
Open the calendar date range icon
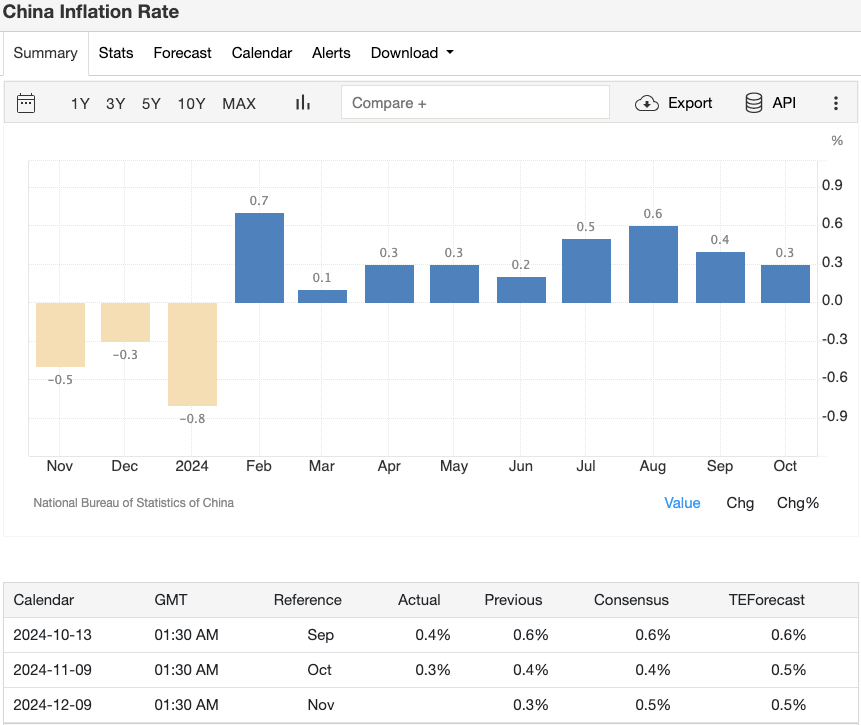tap(26, 103)
